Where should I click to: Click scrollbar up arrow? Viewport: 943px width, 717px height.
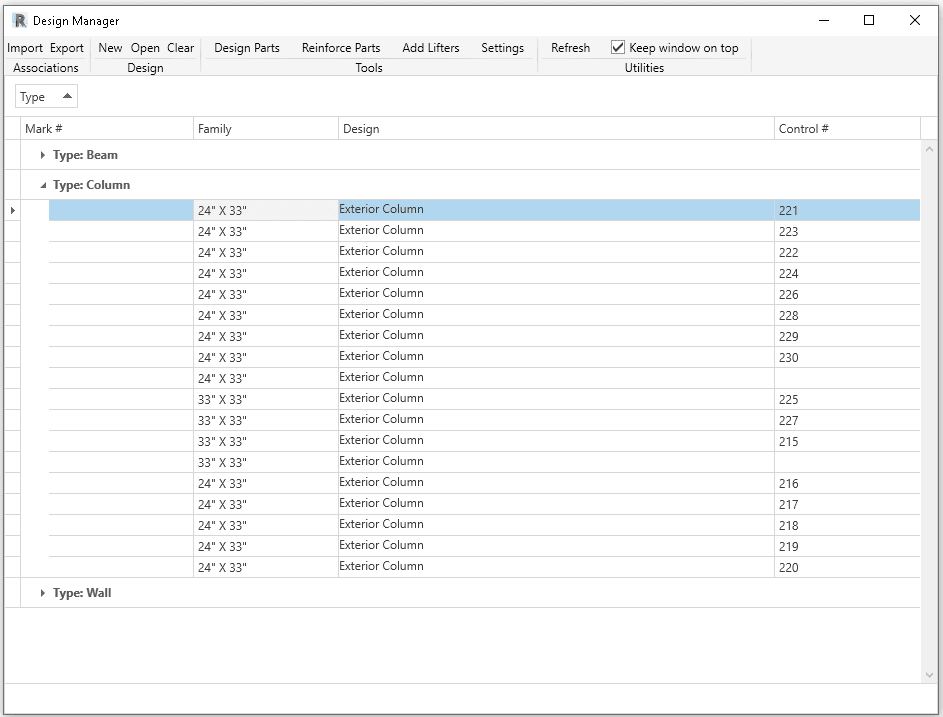929,149
